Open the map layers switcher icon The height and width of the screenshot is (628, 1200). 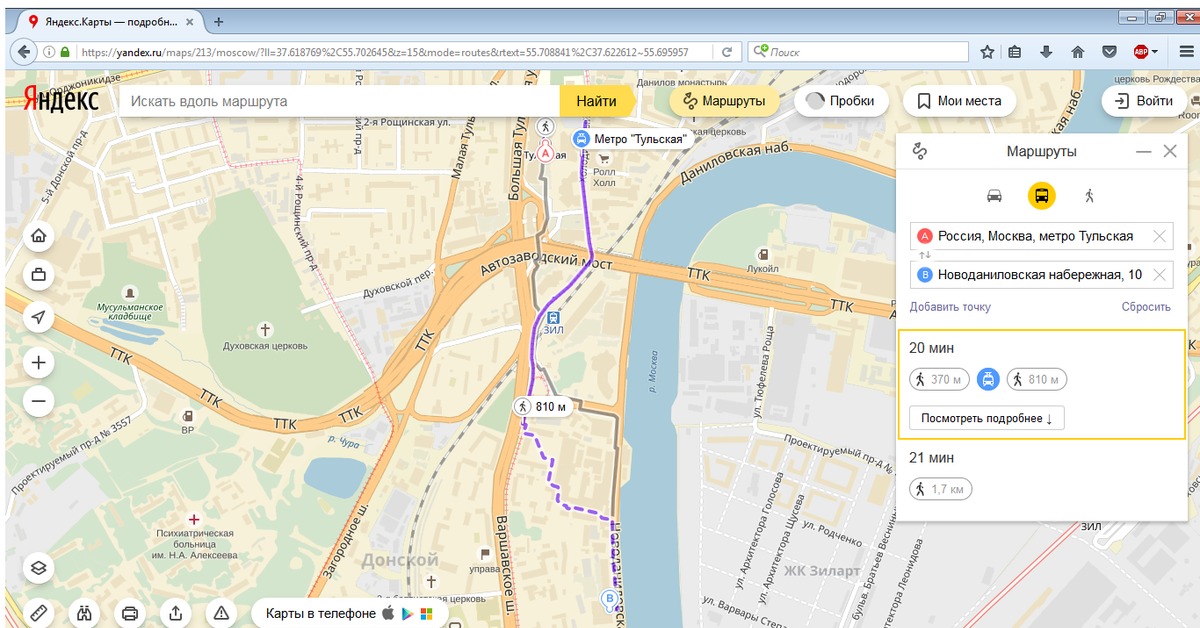(39, 567)
